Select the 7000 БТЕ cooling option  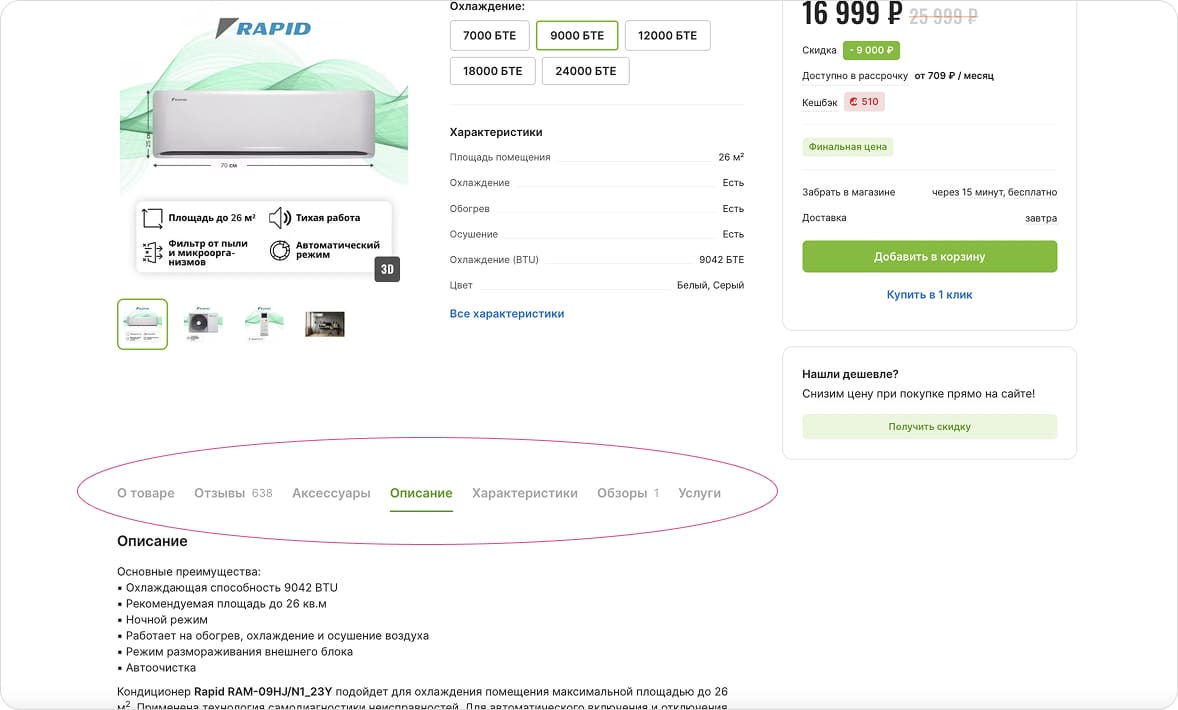click(x=489, y=36)
